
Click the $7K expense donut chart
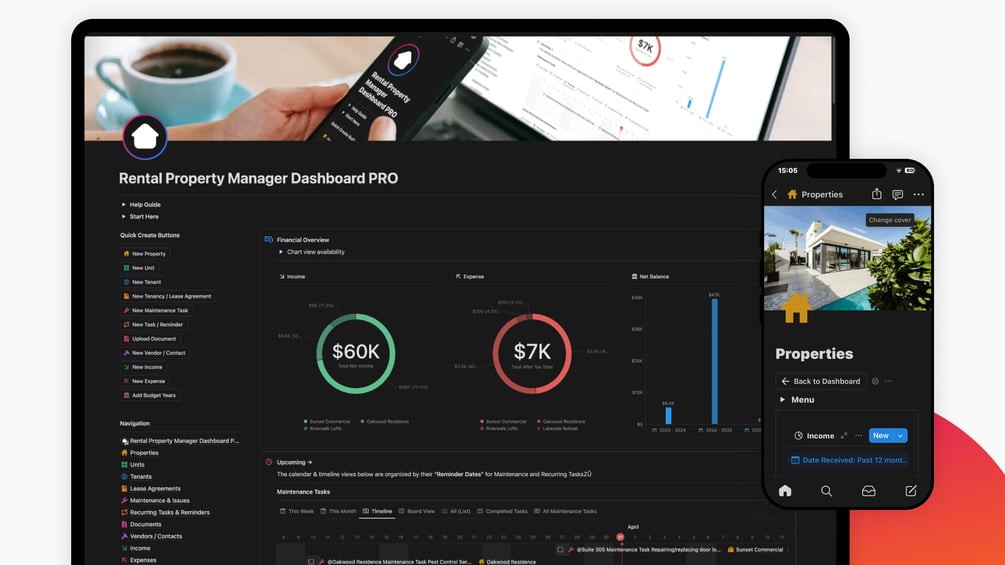[532, 353]
